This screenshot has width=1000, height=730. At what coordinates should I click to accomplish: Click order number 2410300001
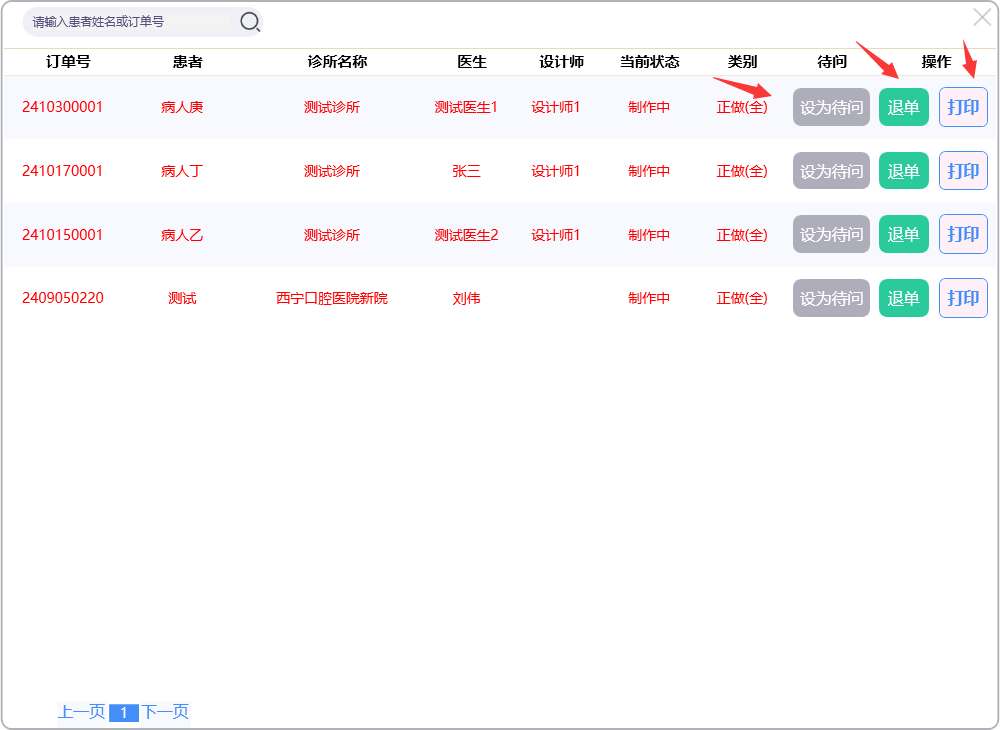click(62, 107)
